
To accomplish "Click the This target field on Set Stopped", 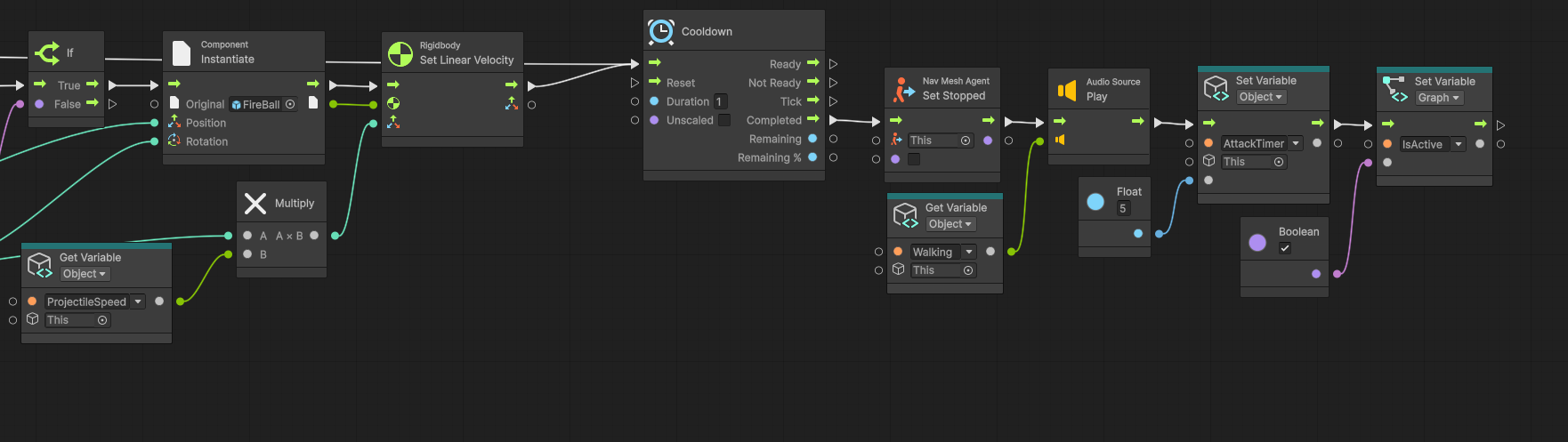I will 942,141.
